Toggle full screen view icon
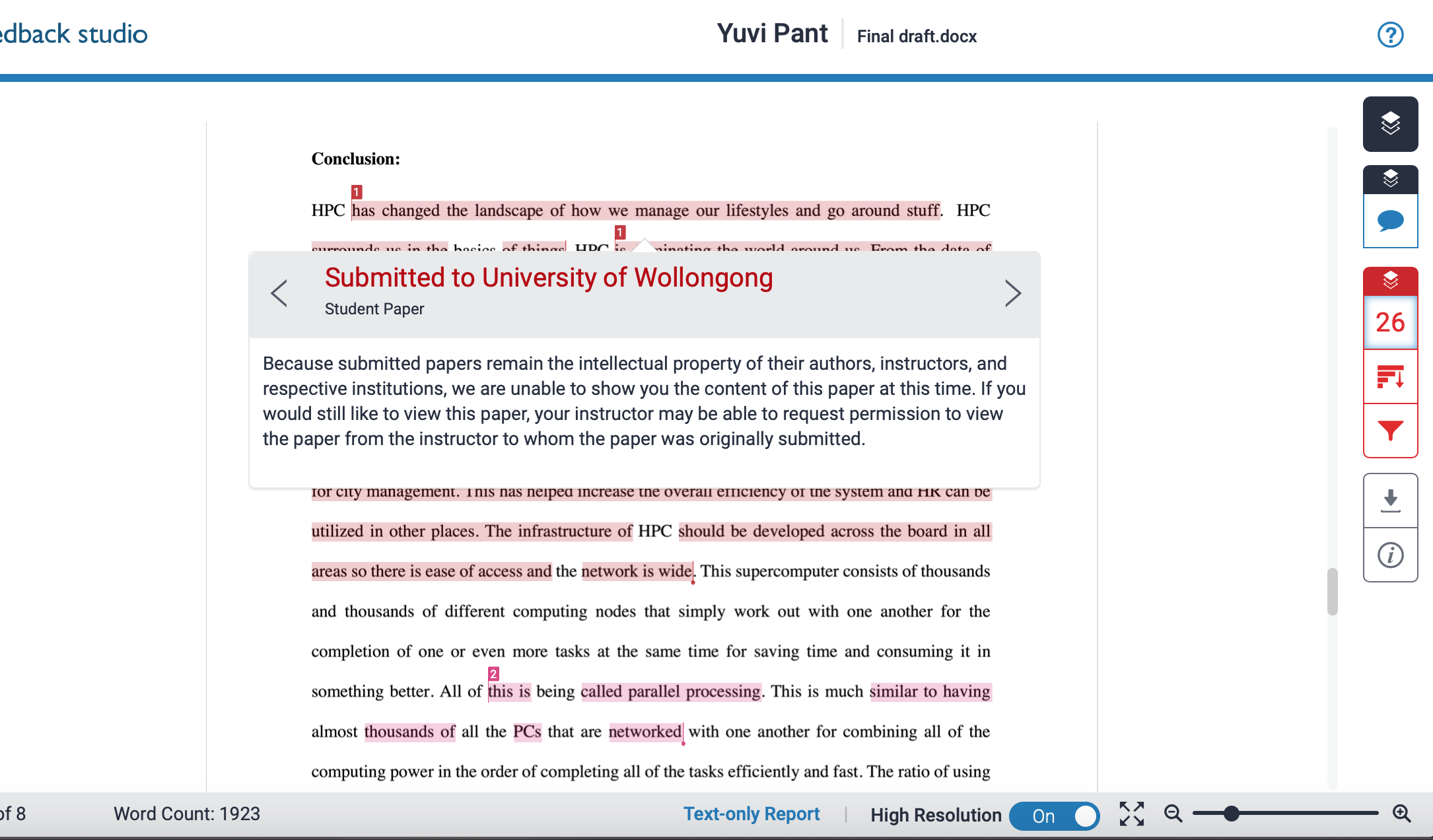This screenshot has height=840, width=1433. pos(1131,814)
